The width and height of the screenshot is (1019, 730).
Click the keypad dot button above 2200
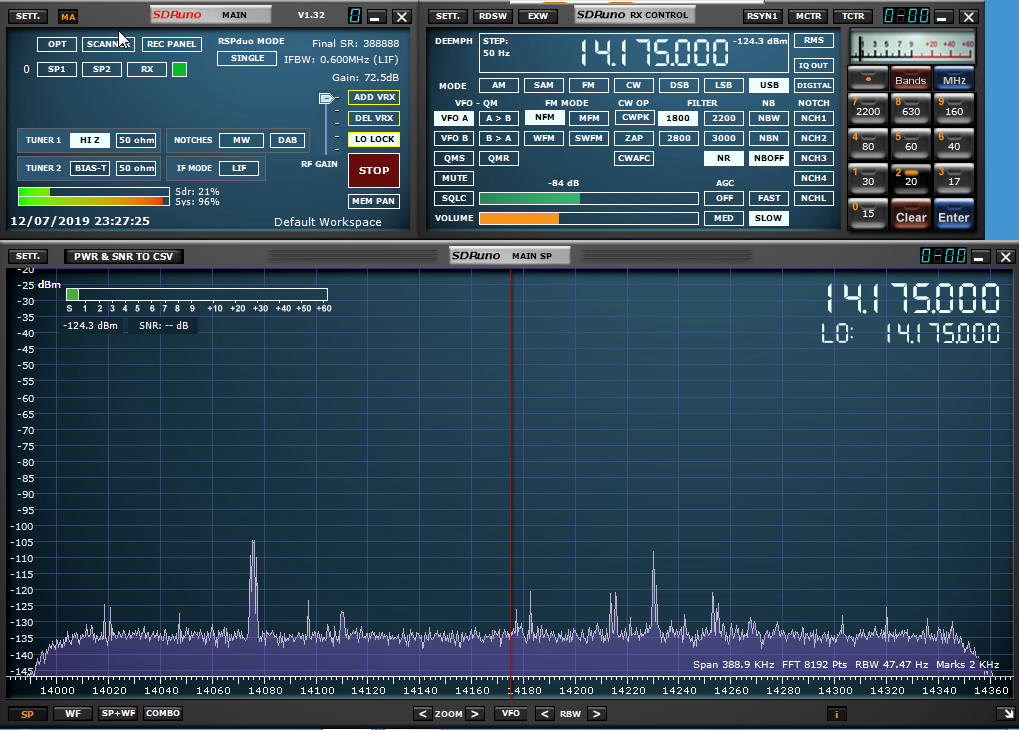[868, 79]
